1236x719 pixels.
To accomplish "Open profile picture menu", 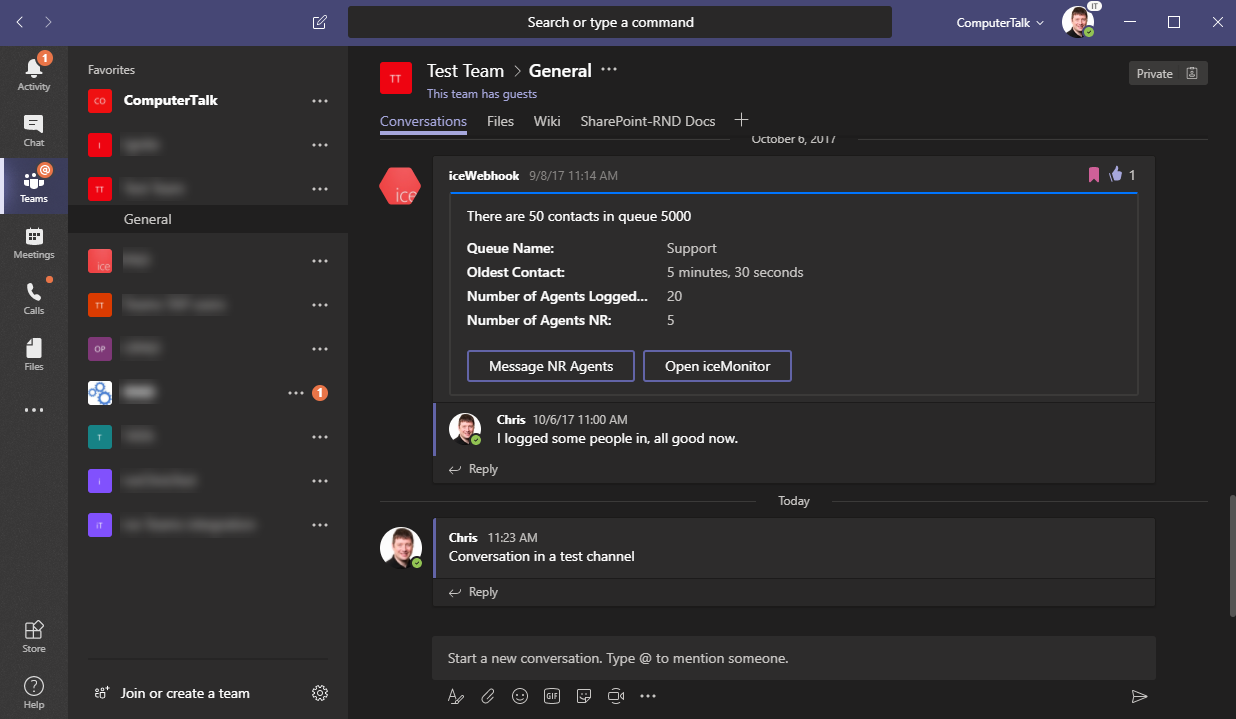I will [1078, 22].
